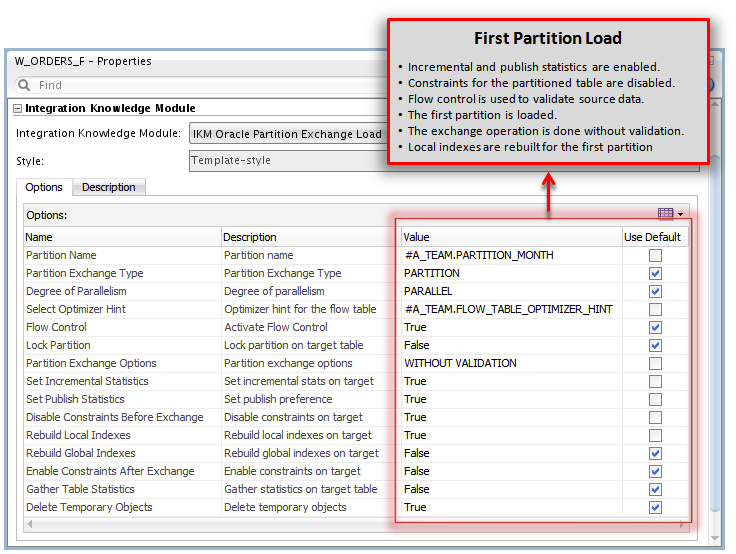This screenshot has height=554, width=736.
Task: Click the Use Default column header
Action: pos(652,237)
